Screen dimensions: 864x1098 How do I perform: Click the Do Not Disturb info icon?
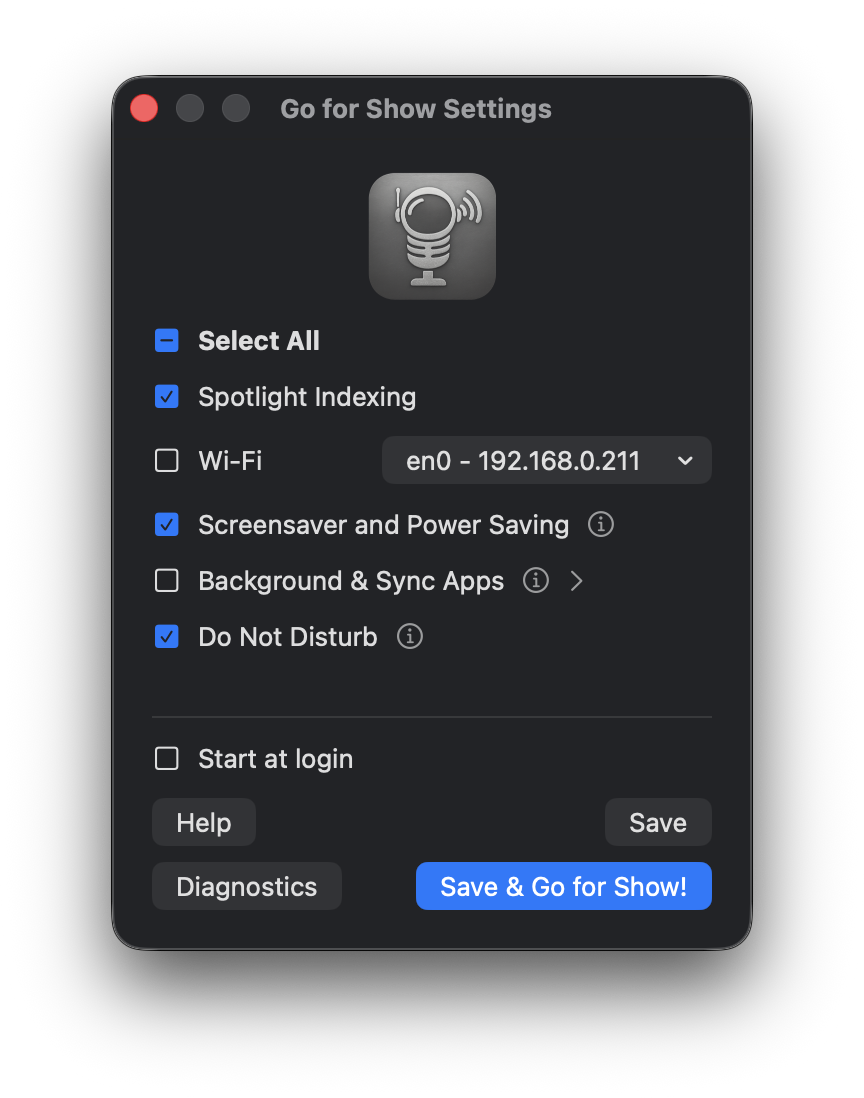[x=410, y=636]
